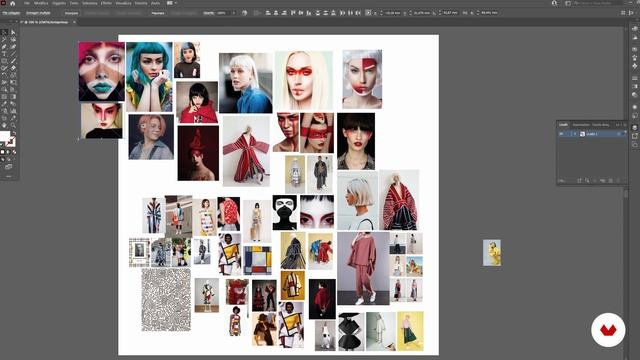Open the Finestra menu

[141, 3]
